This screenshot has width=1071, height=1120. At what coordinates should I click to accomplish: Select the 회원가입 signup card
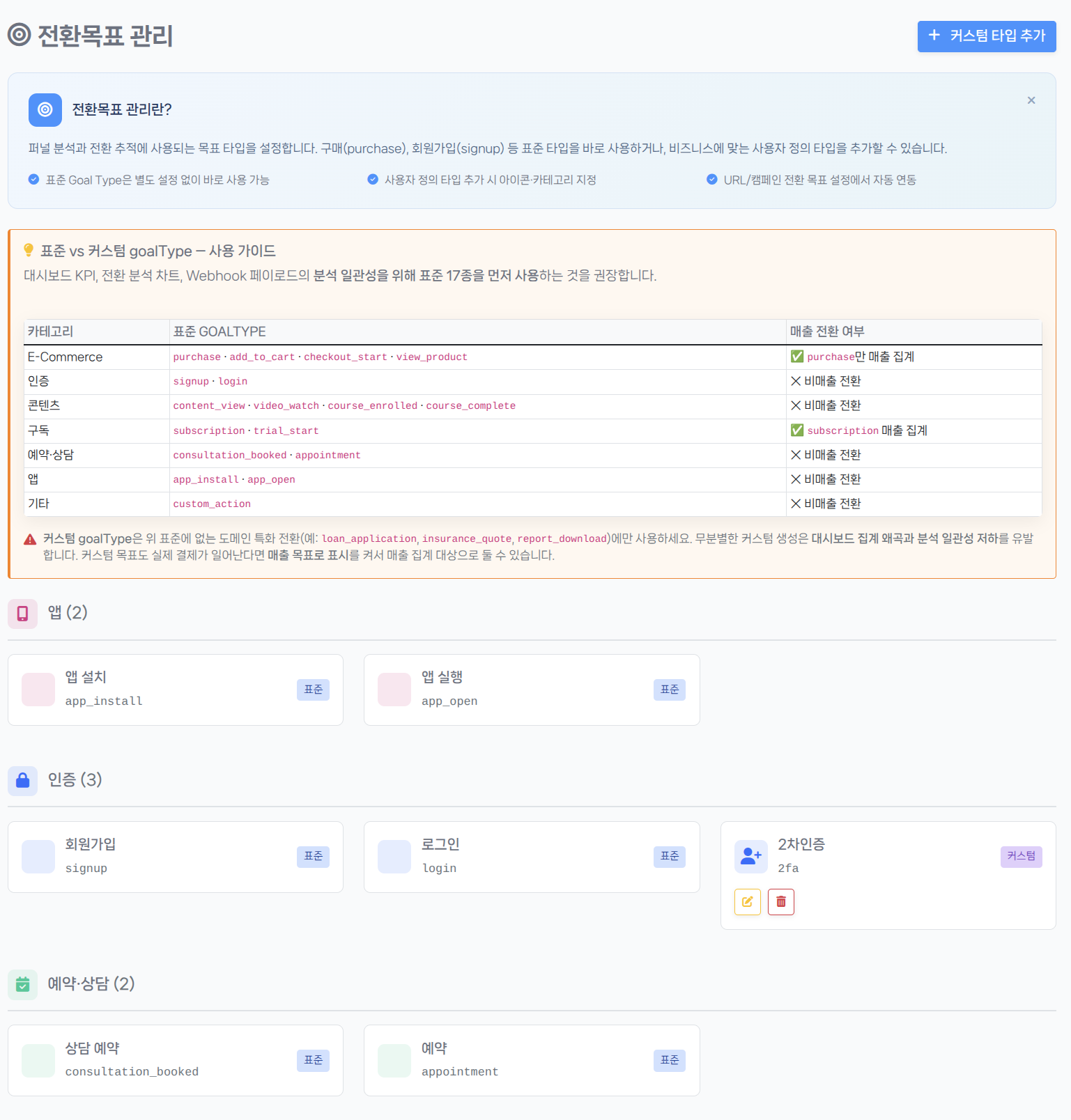[x=176, y=857]
